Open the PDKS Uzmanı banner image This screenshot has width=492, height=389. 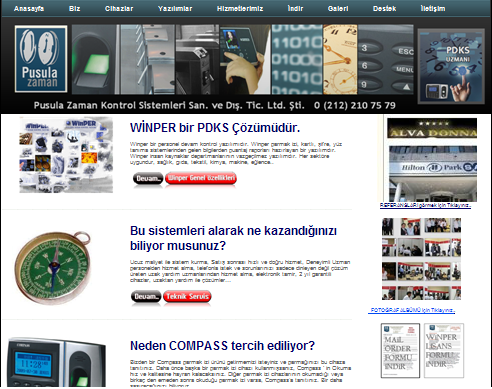pos(451,66)
